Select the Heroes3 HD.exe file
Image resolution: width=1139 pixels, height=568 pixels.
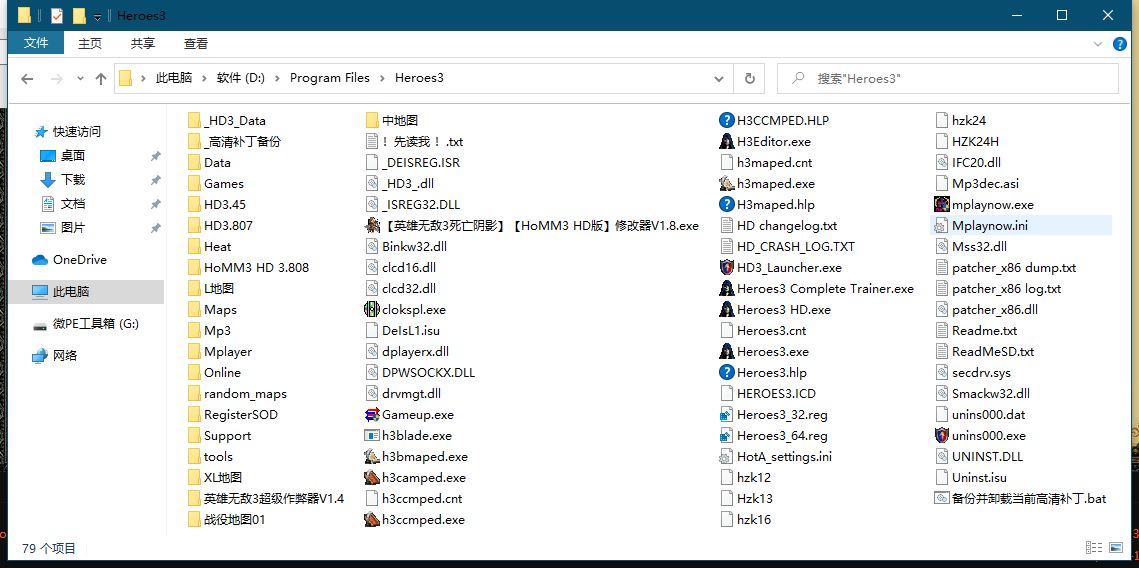783,310
